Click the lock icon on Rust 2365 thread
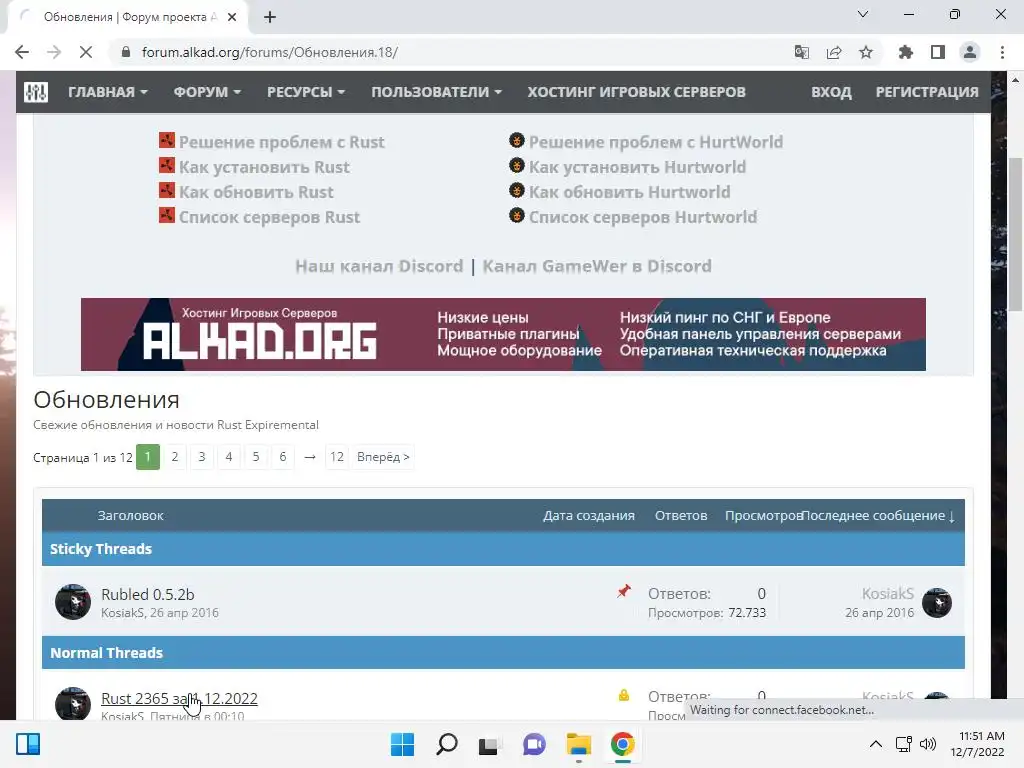This screenshot has height=768, width=1024. [624, 695]
